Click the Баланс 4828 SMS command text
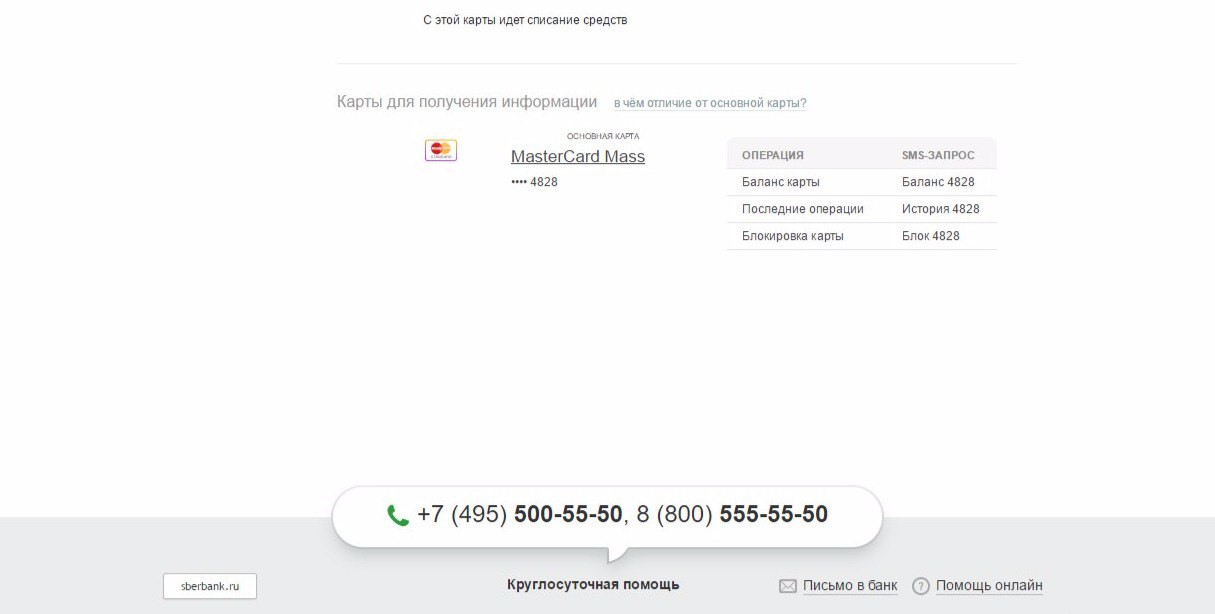This screenshot has height=614, width=1215. point(938,182)
